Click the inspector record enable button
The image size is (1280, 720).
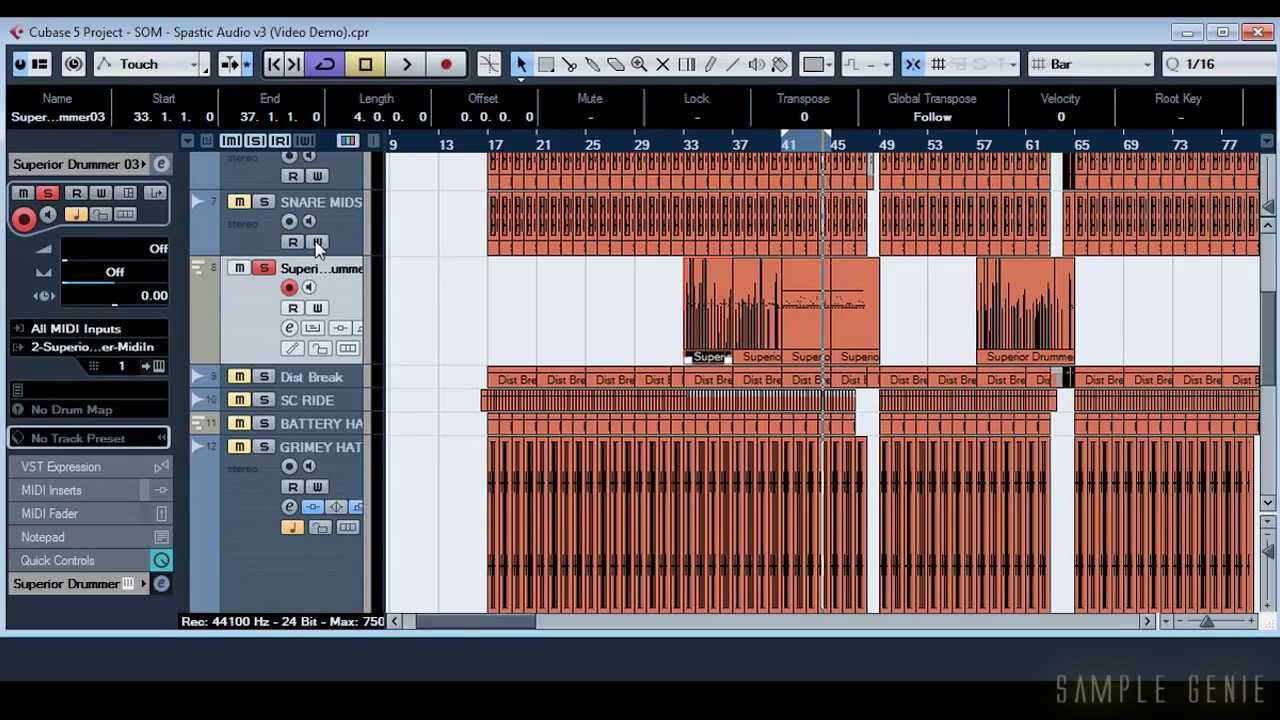pyautogui.click(x=24, y=218)
